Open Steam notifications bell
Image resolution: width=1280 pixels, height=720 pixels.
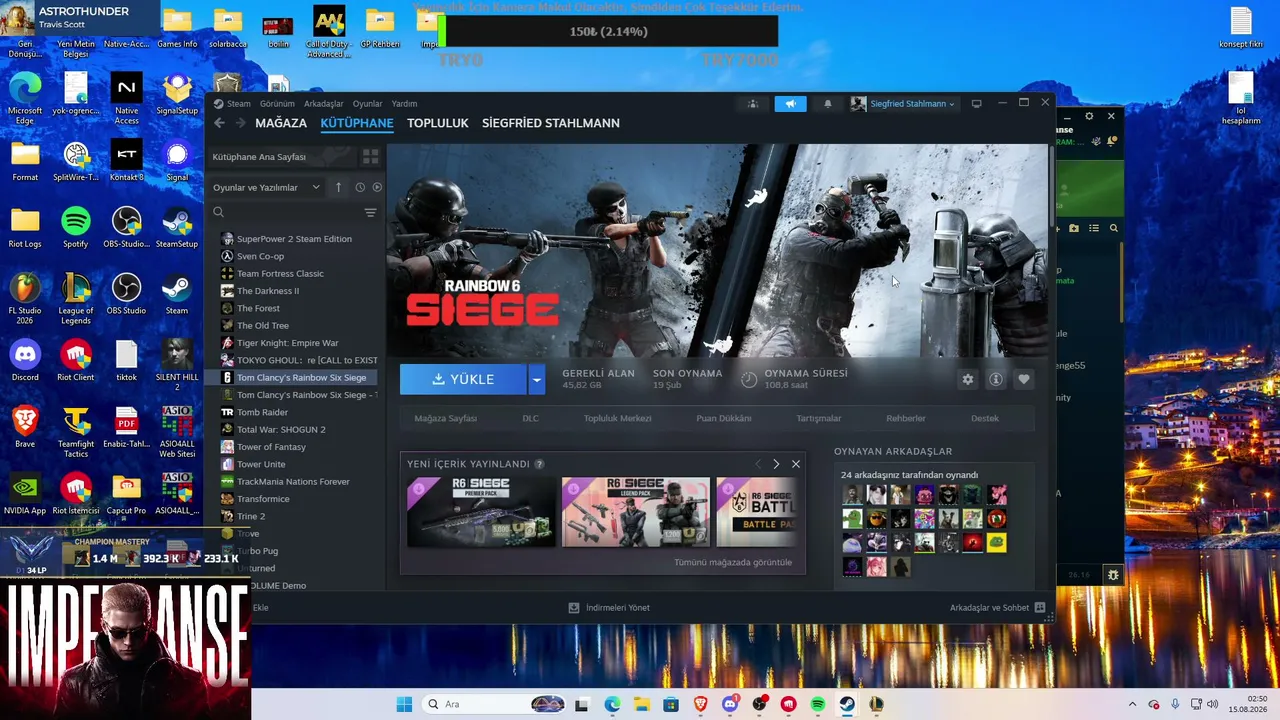click(827, 103)
